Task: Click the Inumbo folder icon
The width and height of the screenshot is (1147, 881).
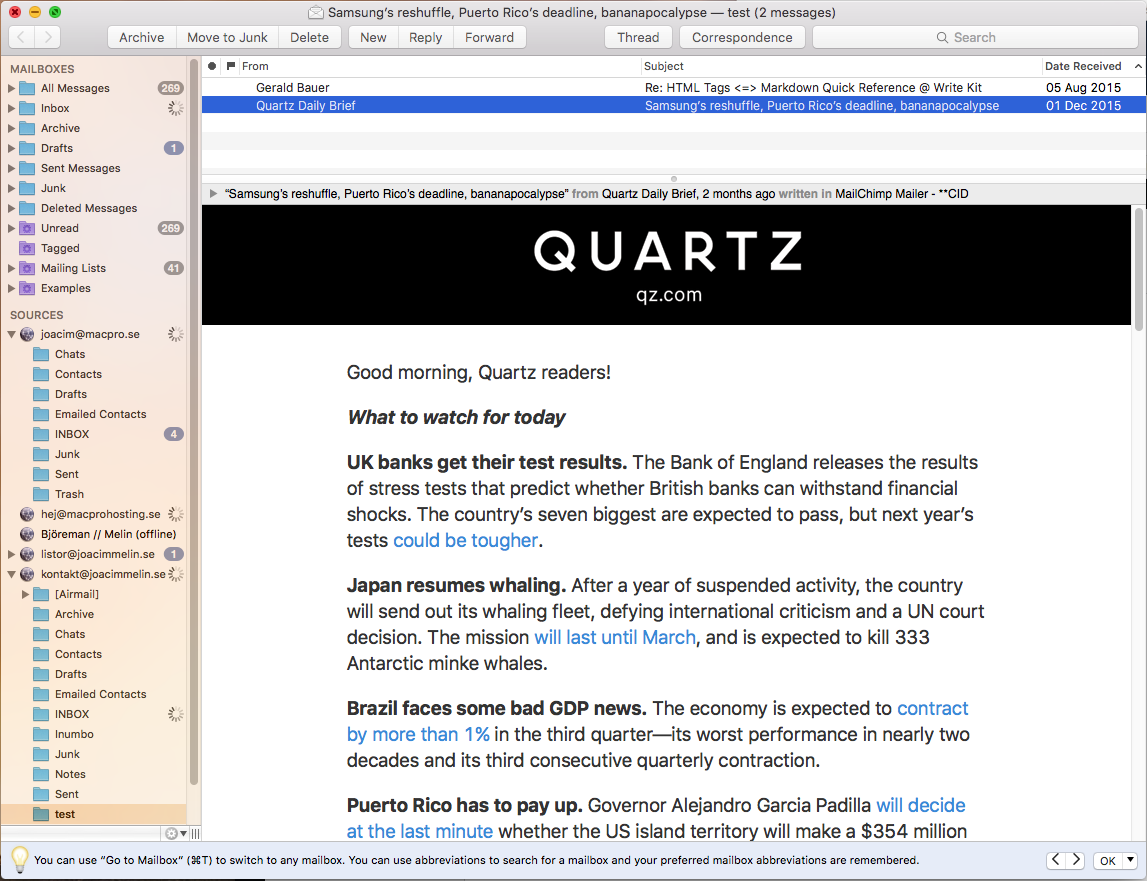Action: (x=42, y=734)
